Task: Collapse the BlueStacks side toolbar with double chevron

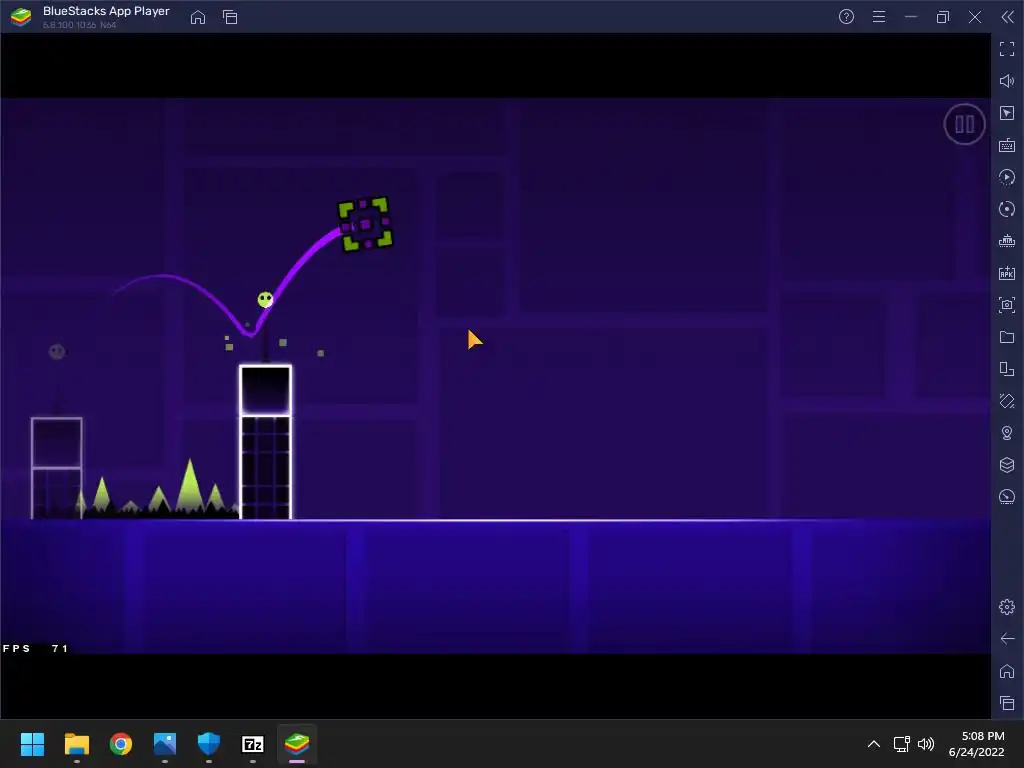Action: pos(1008,17)
